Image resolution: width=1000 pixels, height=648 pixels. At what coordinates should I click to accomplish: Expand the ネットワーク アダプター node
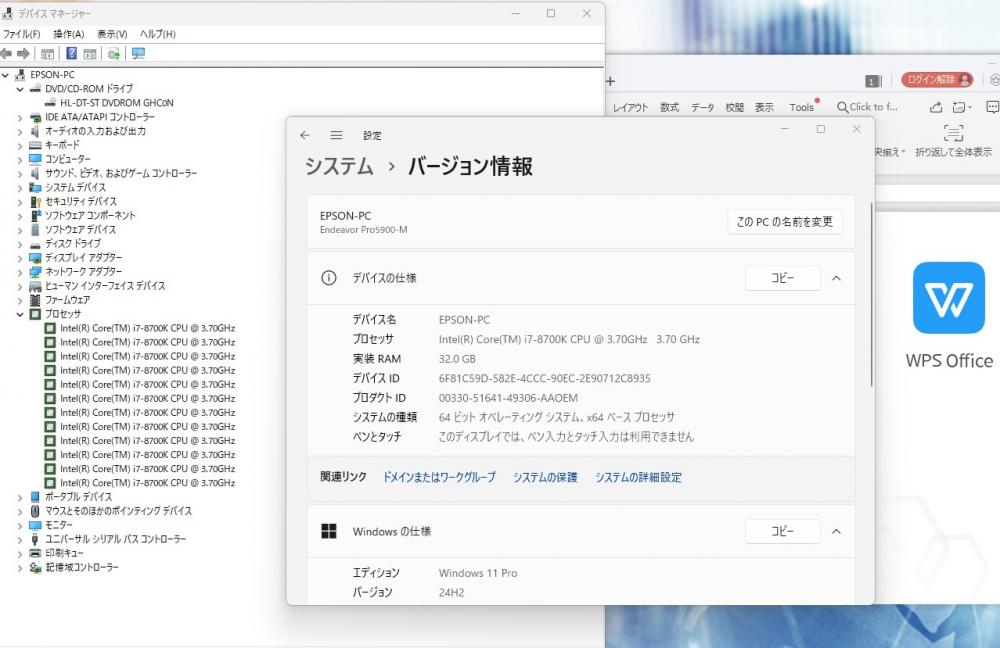(x=20, y=272)
